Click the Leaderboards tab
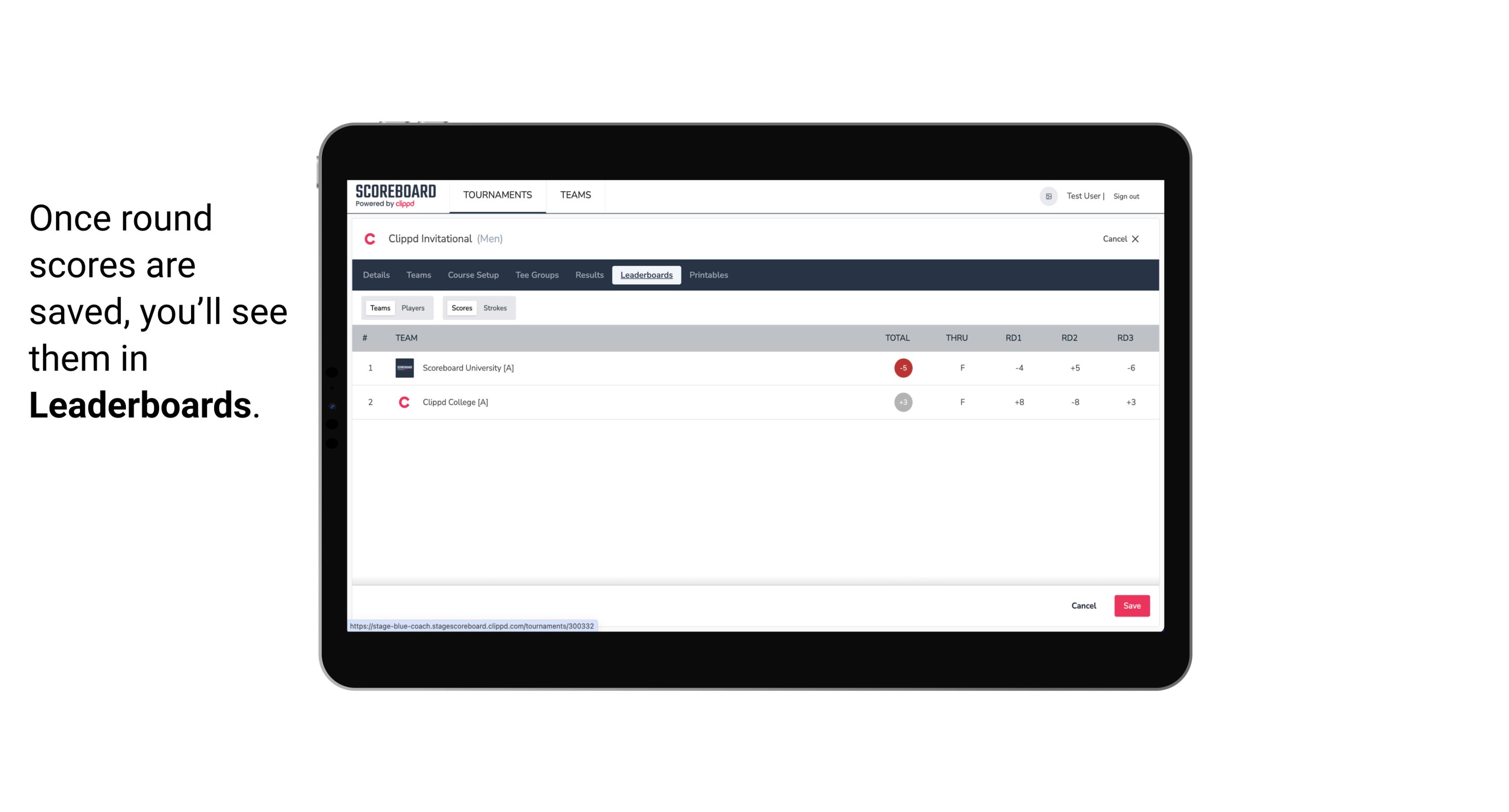The width and height of the screenshot is (1509, 812). 647,275
